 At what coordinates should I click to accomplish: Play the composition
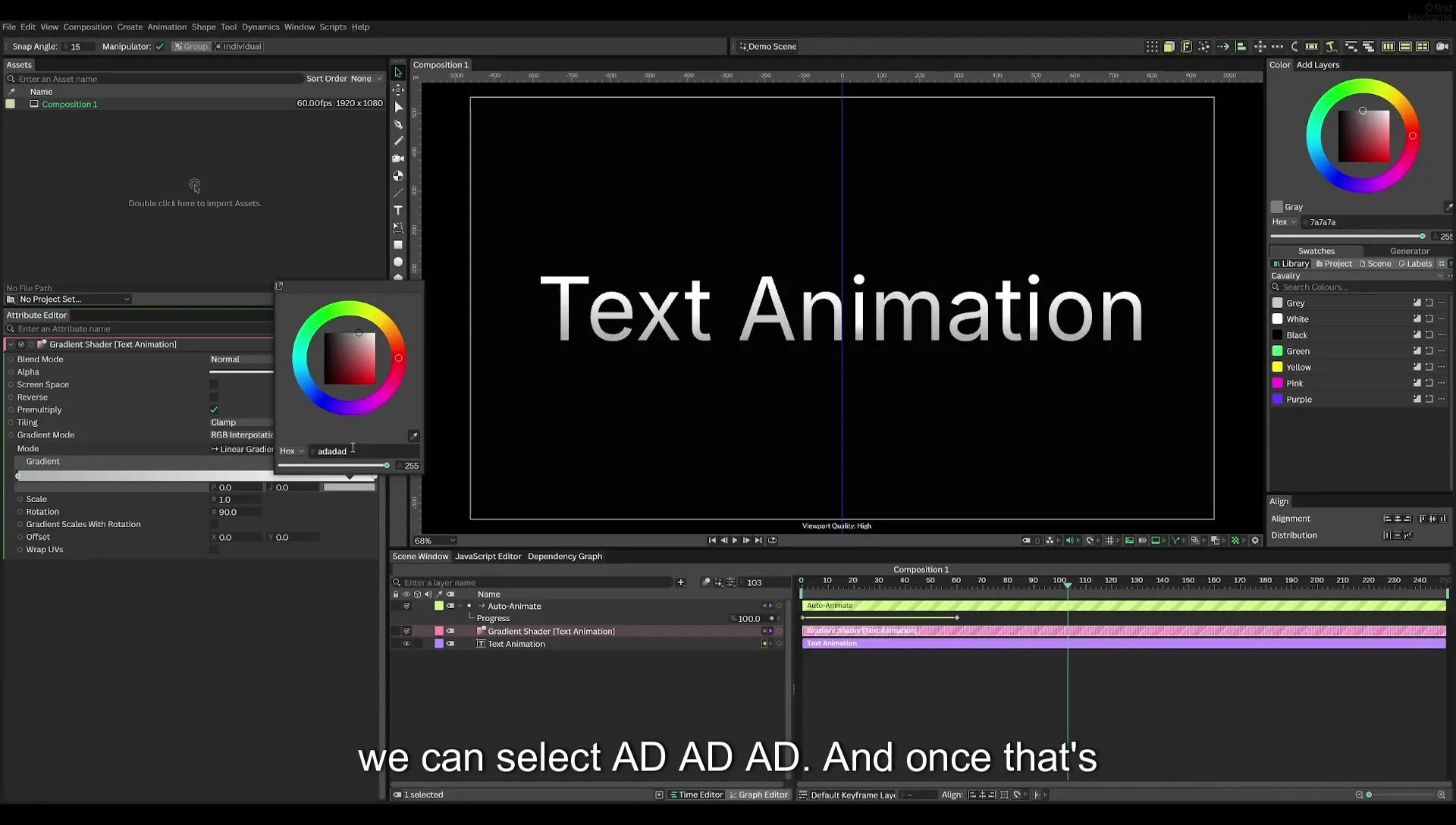click(x=735, y=541)
